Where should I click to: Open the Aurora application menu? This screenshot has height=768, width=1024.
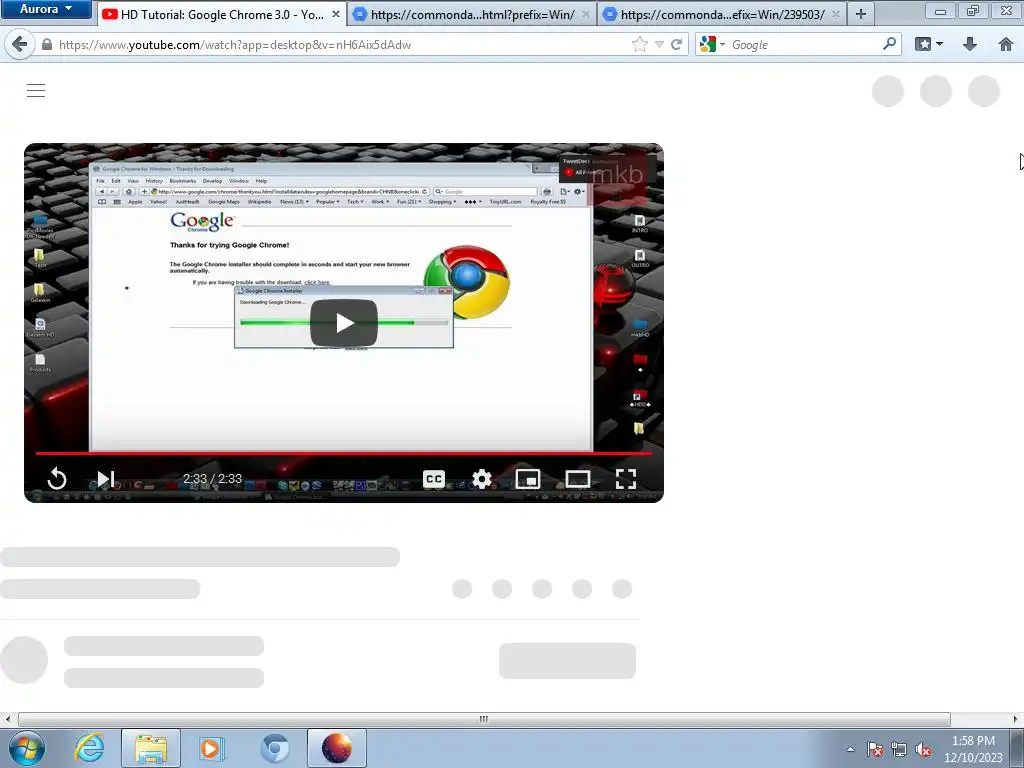click(x=45, y=9)
